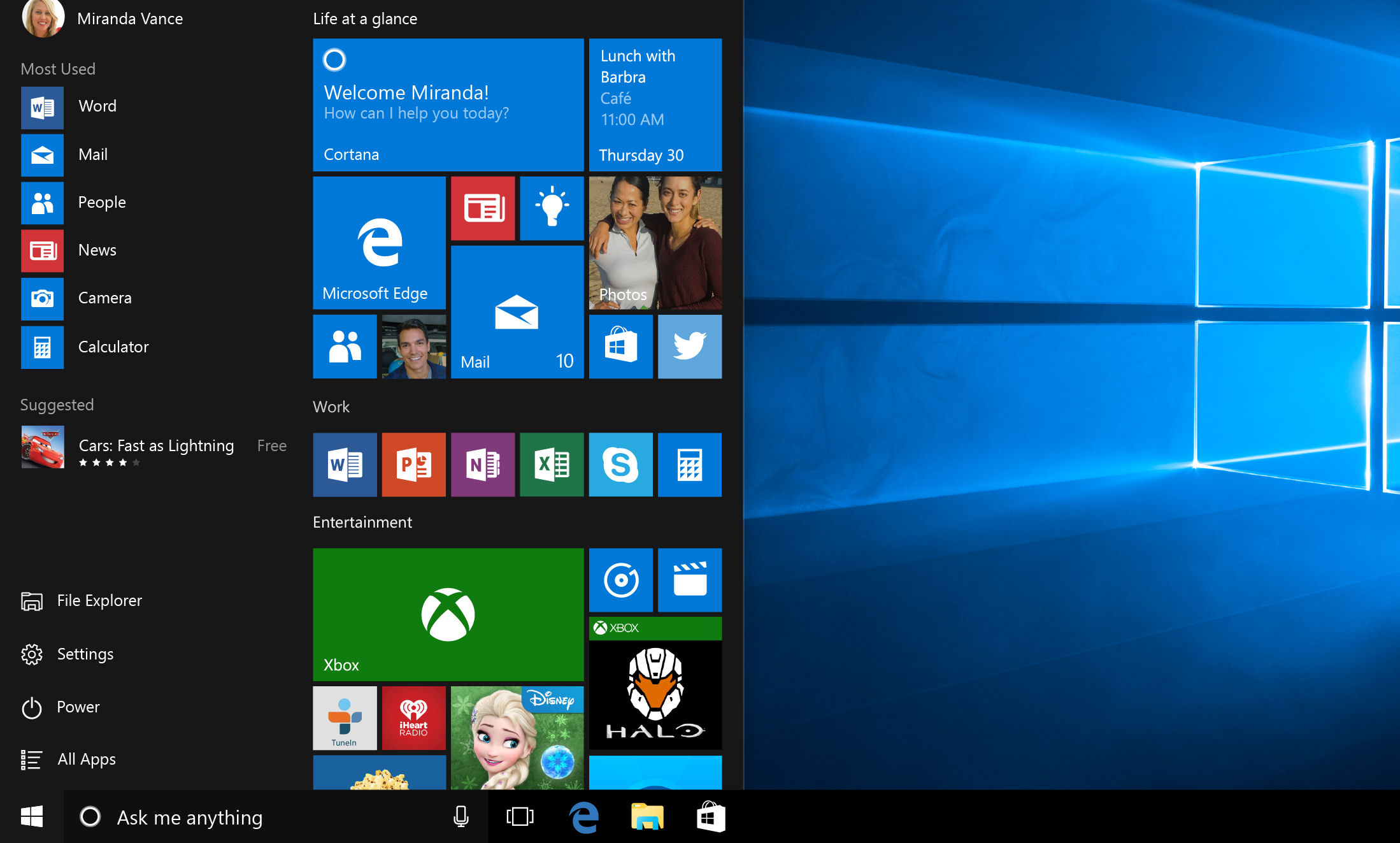Expand the All Apps list
This screenshot has height=843, width=1400.
pyautogui.click(x=86, y=759)
